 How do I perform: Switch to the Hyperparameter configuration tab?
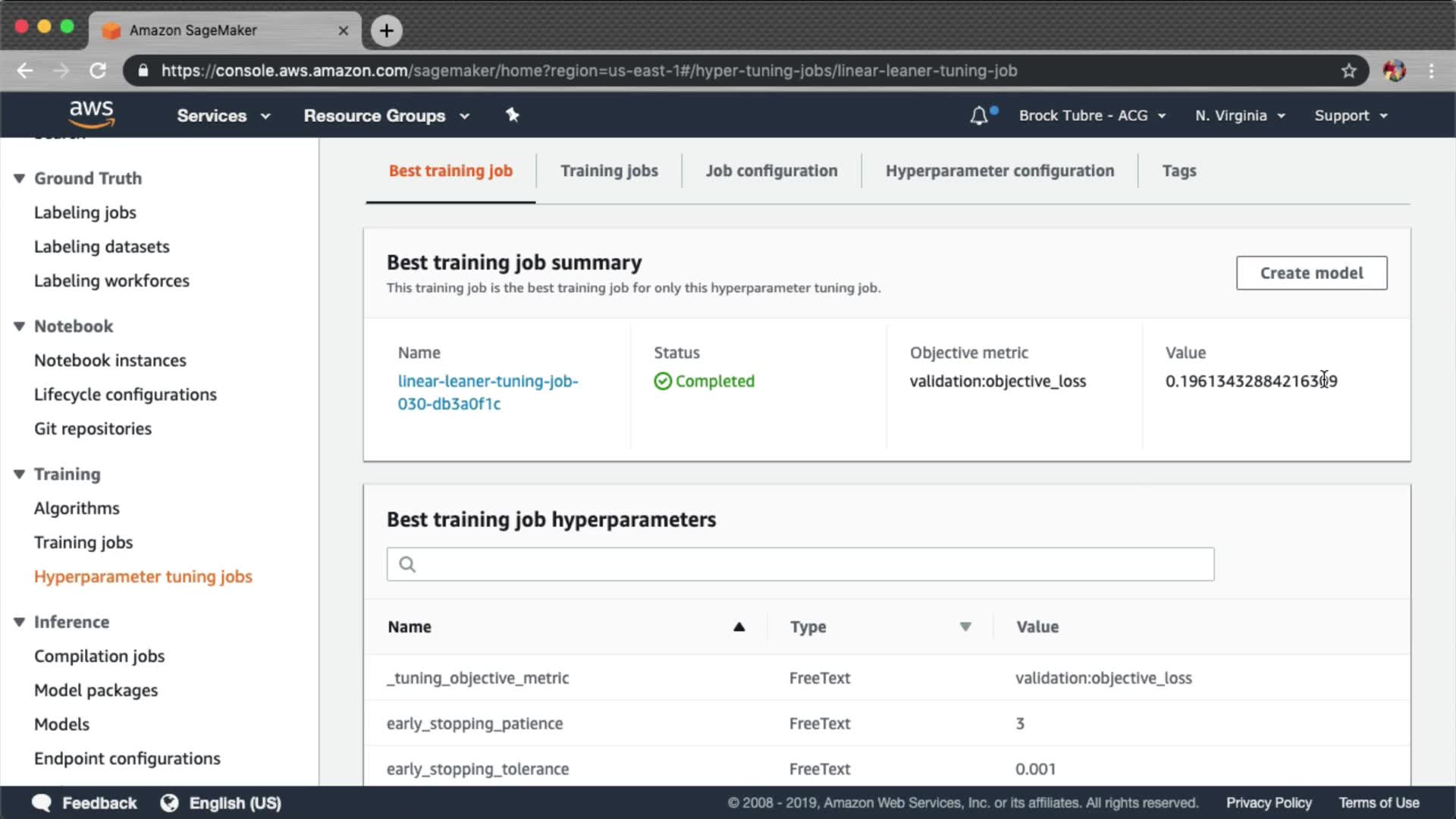pyautogui.click(x=999, y=171)
